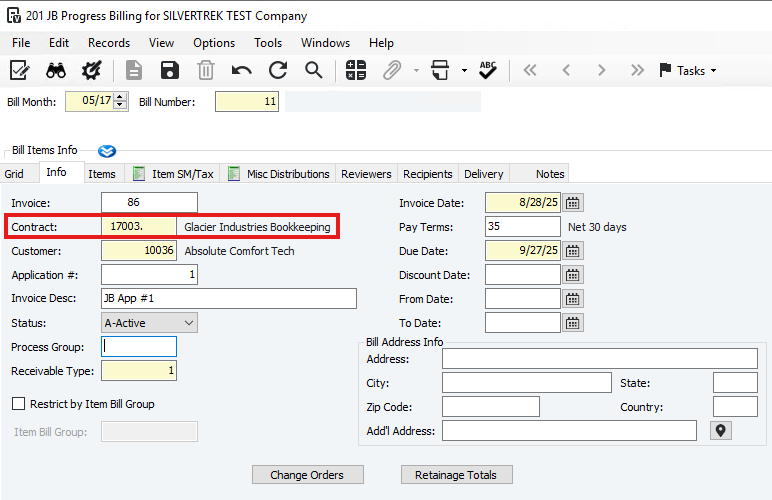
Task: Go to the next record arrow
Action: 601,70
